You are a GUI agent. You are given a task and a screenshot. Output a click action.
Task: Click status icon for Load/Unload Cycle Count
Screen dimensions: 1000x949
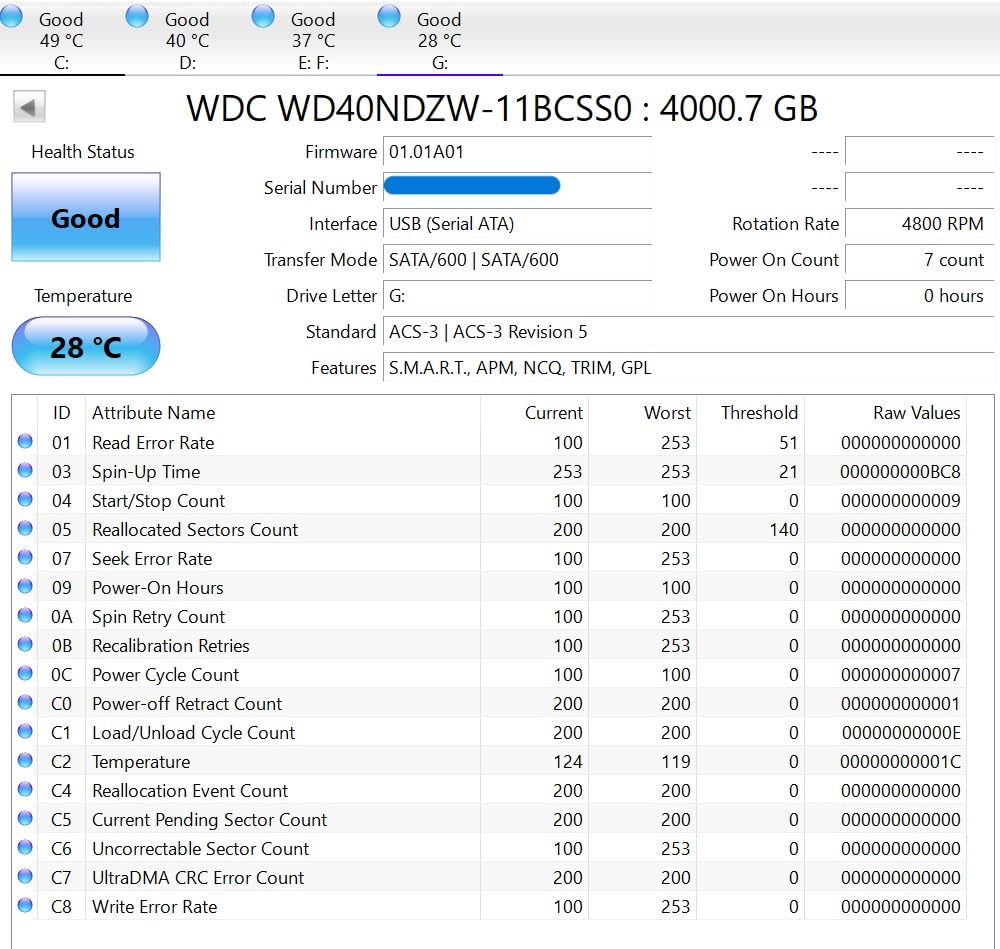pos(25,732)
